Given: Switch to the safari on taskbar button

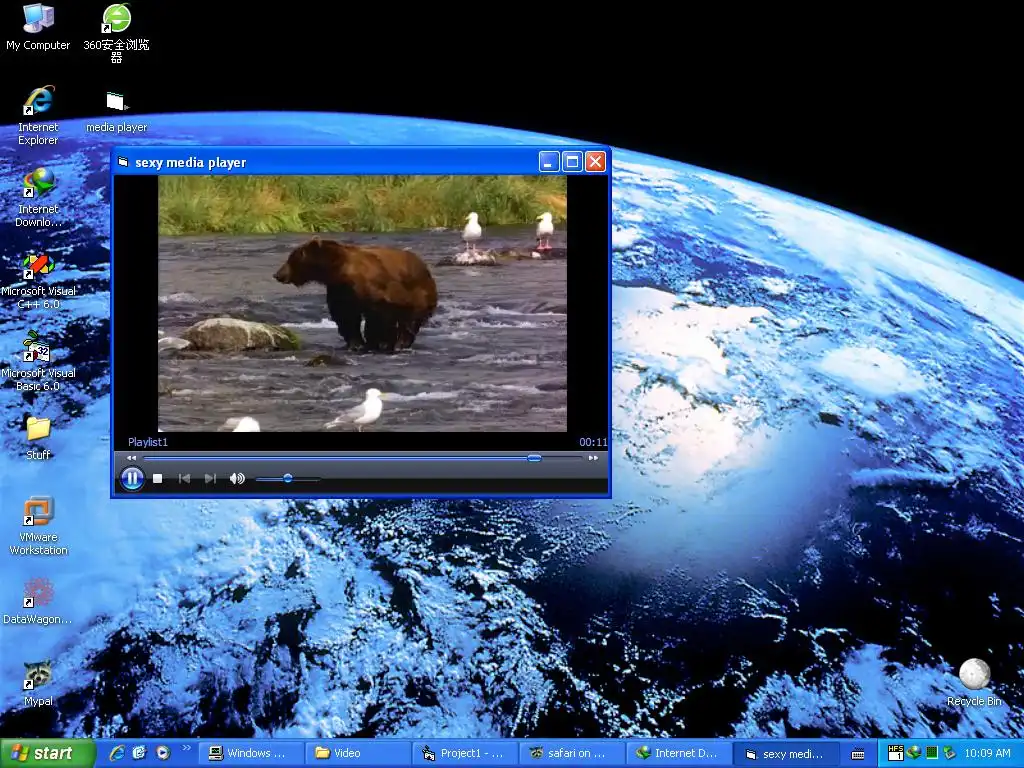Looking at the screenshot, I should coord(572,754).
